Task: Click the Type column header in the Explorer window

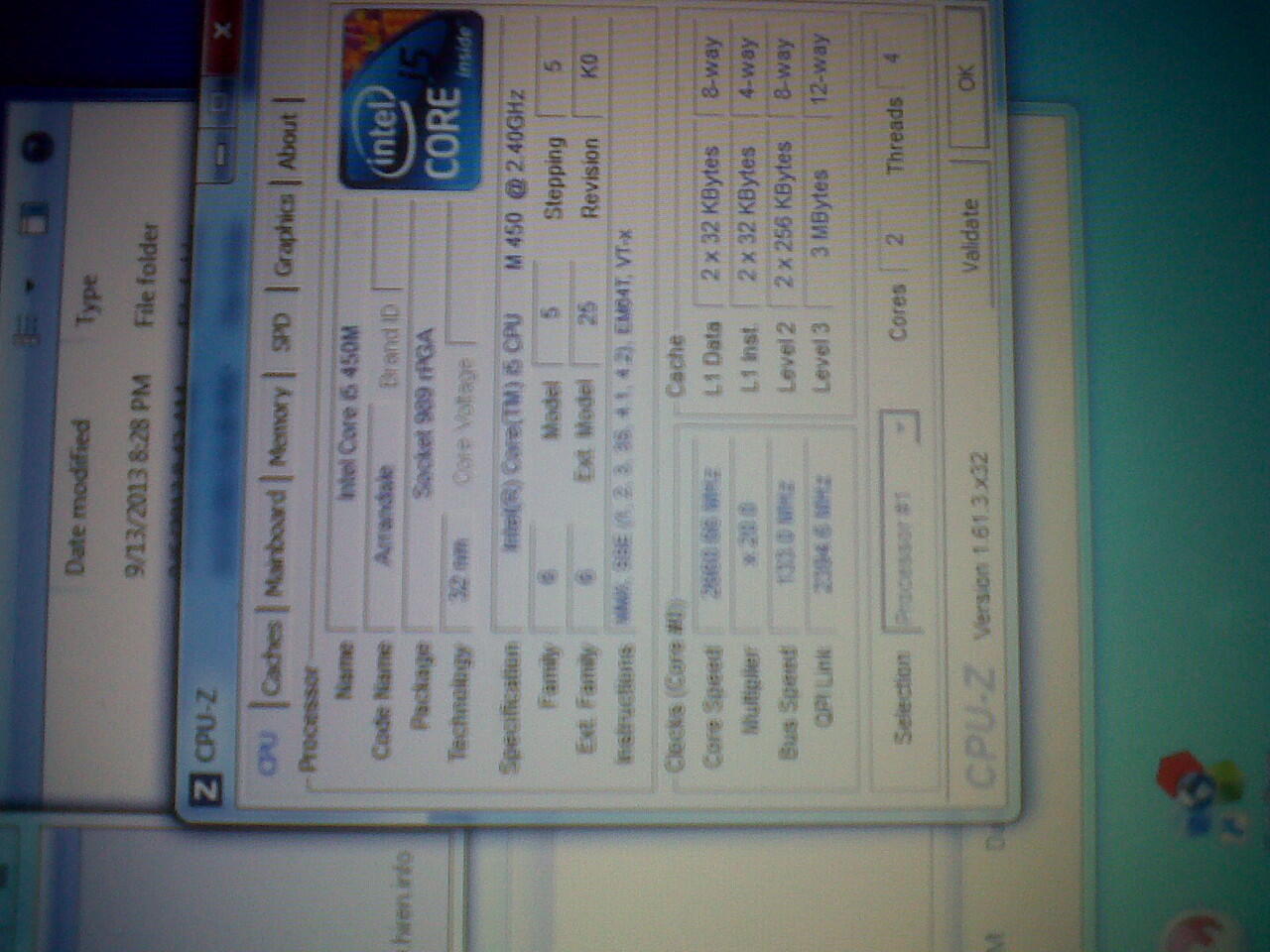Action: click(87, 298)
